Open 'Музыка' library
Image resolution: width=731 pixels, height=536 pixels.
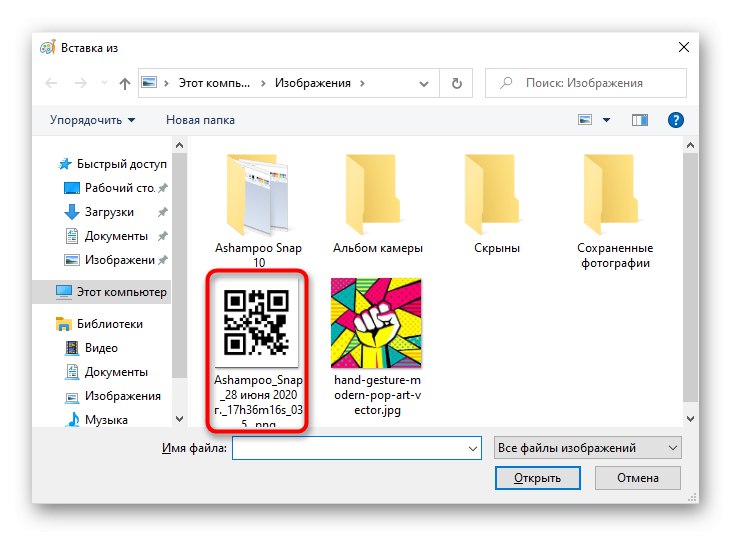point(106,420)
